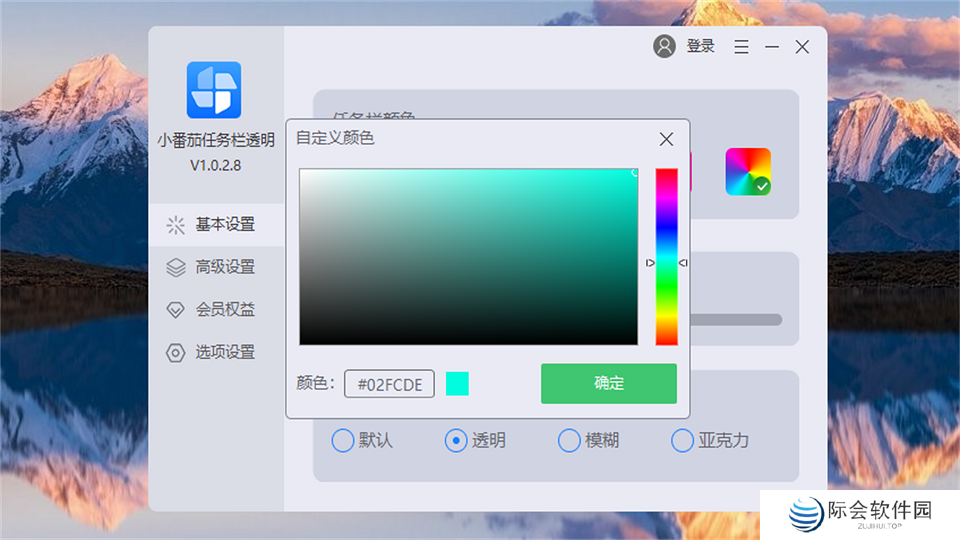Click the rainbow hue slider bar
Image resolution: width=960 pixels, height=540 pixels.
coord(666,257)
